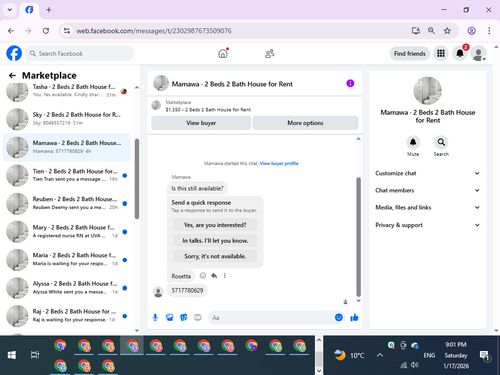Attach a file photo icon
This screenshot has height=375, width=500.
tap(169, 317)
